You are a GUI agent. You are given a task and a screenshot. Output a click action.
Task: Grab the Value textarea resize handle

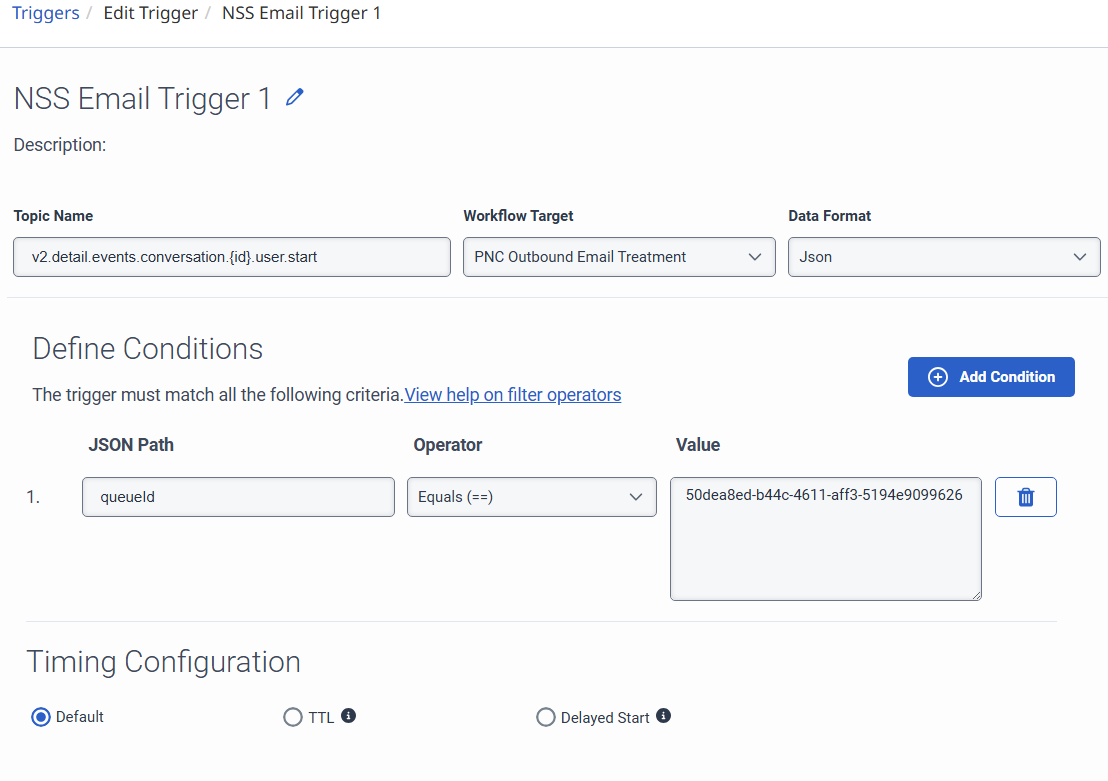pyautogui.click(x=975, y=594)
